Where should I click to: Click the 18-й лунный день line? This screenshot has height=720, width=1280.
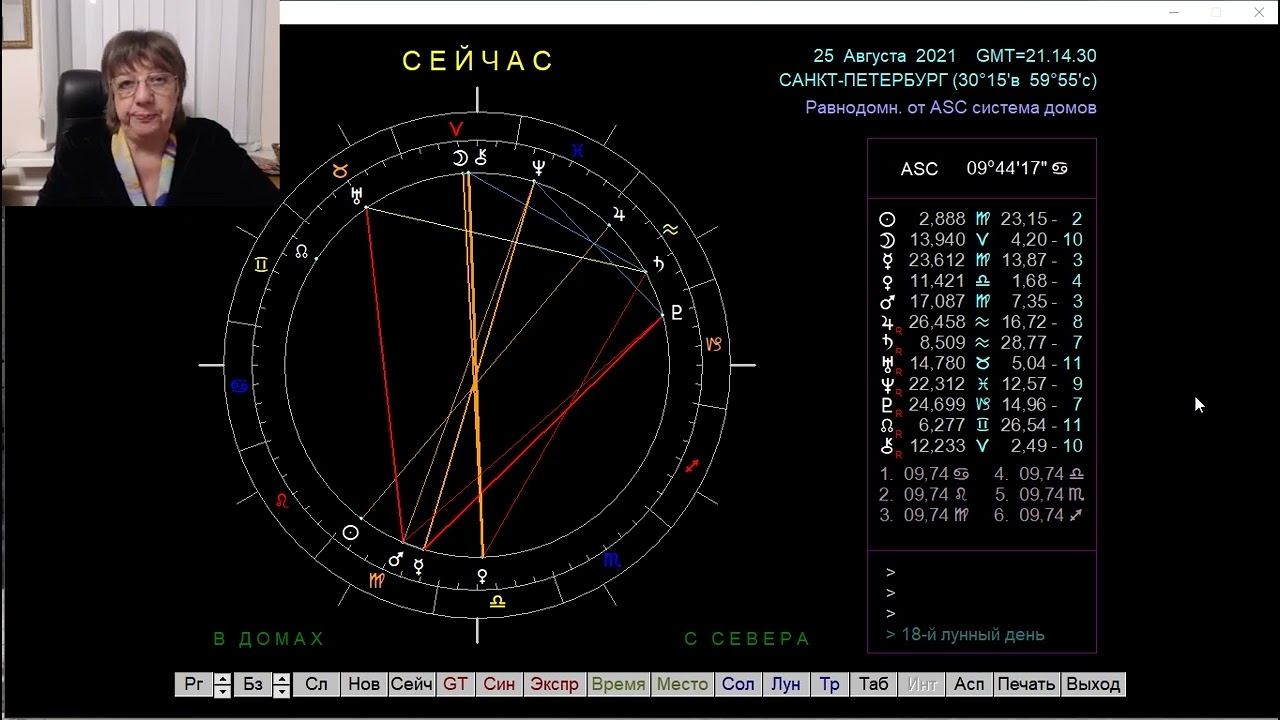coord(965,634)
